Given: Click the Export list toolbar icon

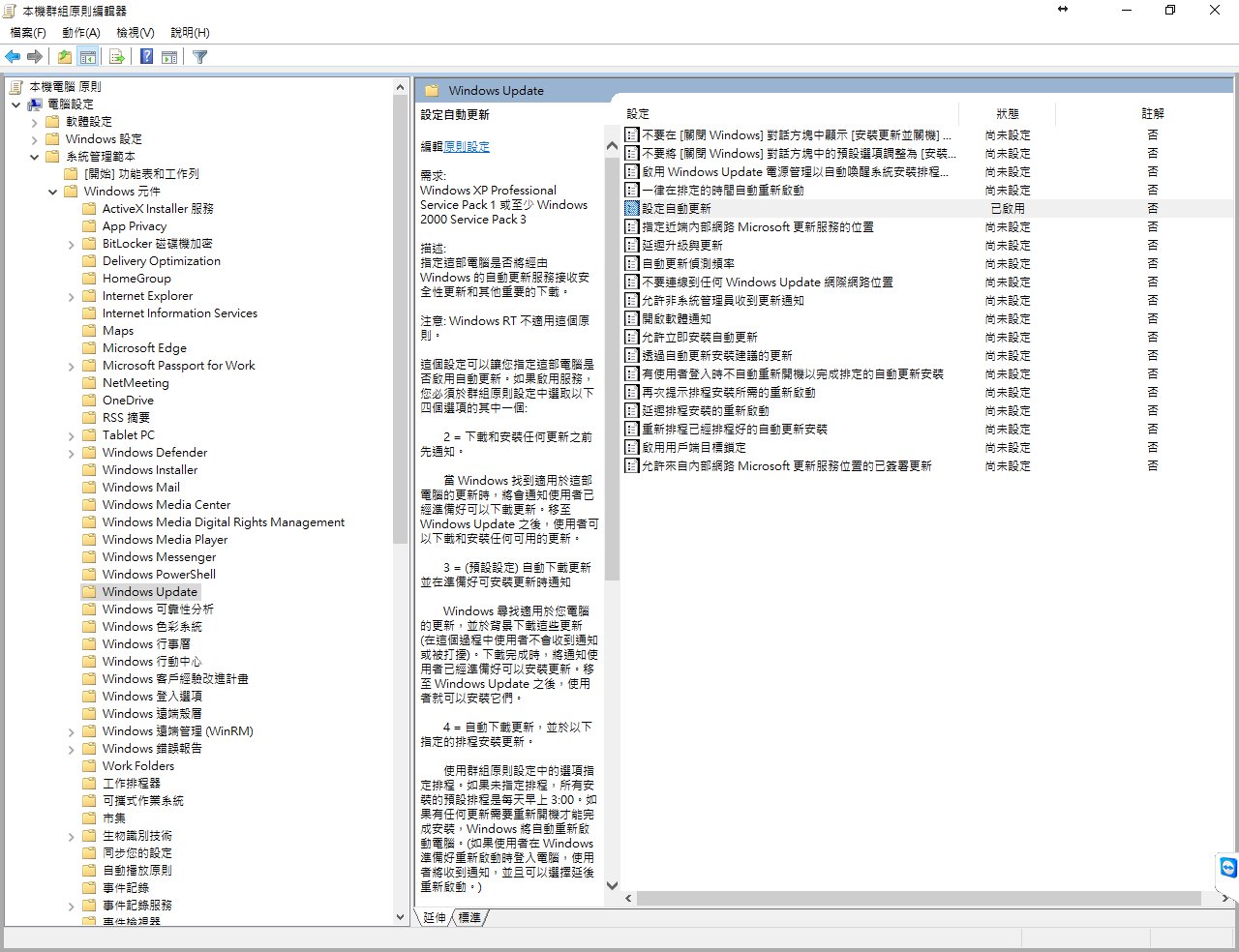Looking at the screenshot, I should point(117,57).
